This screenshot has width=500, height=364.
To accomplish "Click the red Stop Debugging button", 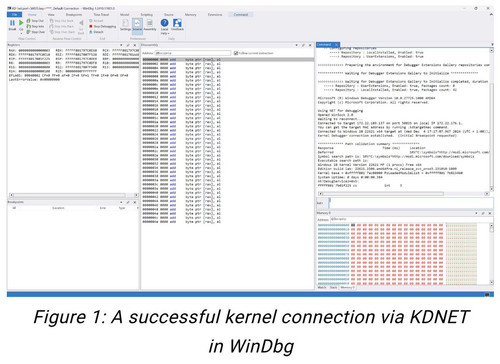I will (x=103, y=26).
